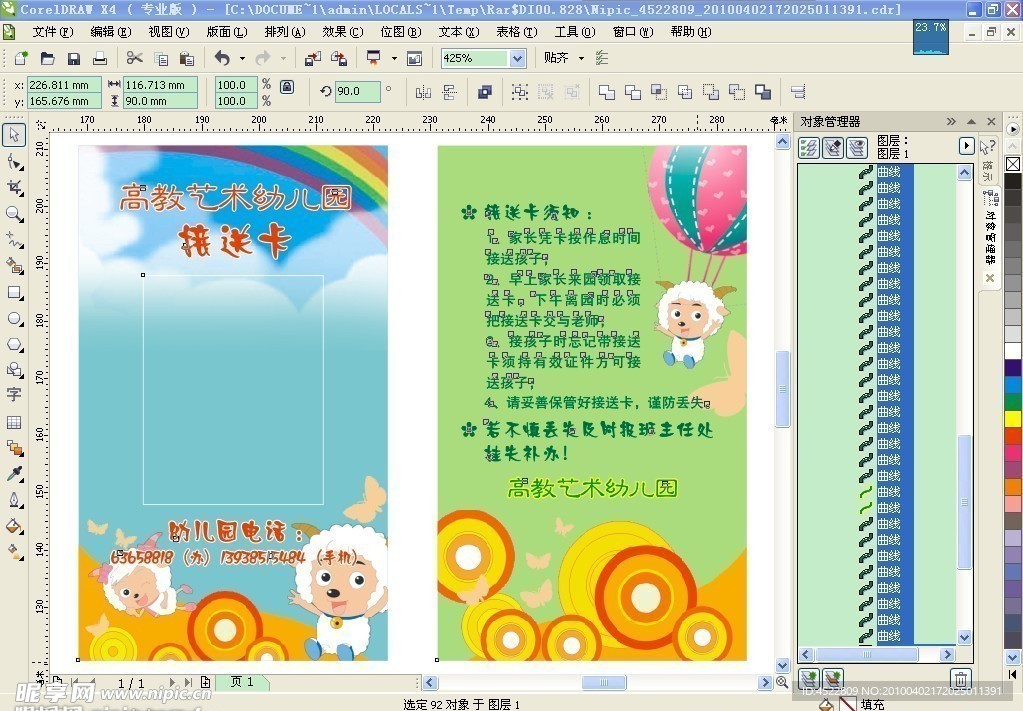Select the Basic Shapes tool

point(14,370)
